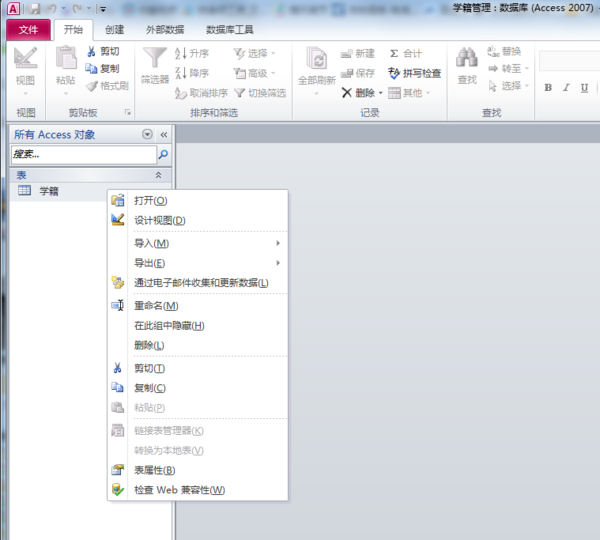Switch to the 创建 ribbon tab

pyautogui.click(x=114, y=30)
